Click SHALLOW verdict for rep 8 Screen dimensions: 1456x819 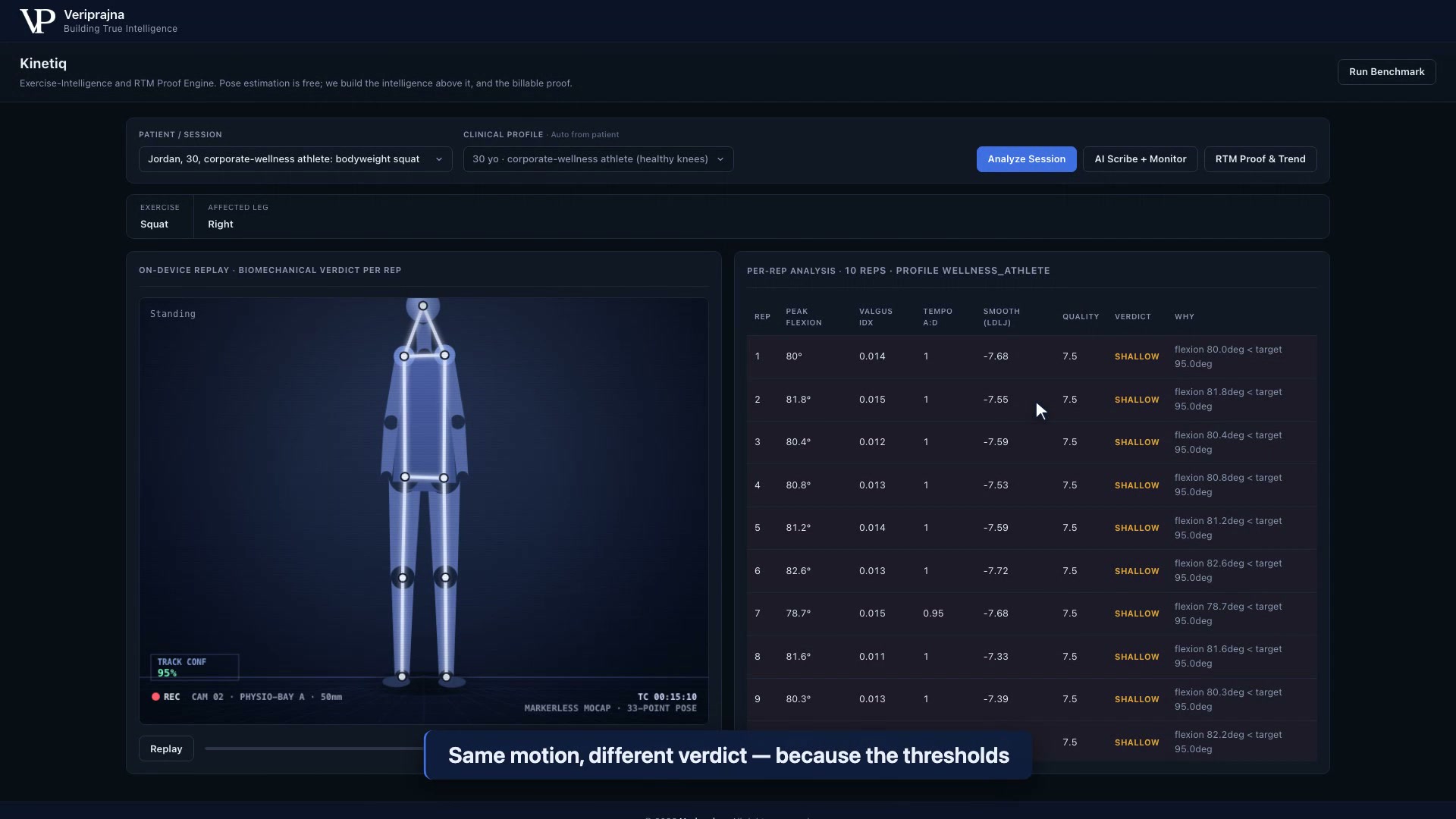1137,657
